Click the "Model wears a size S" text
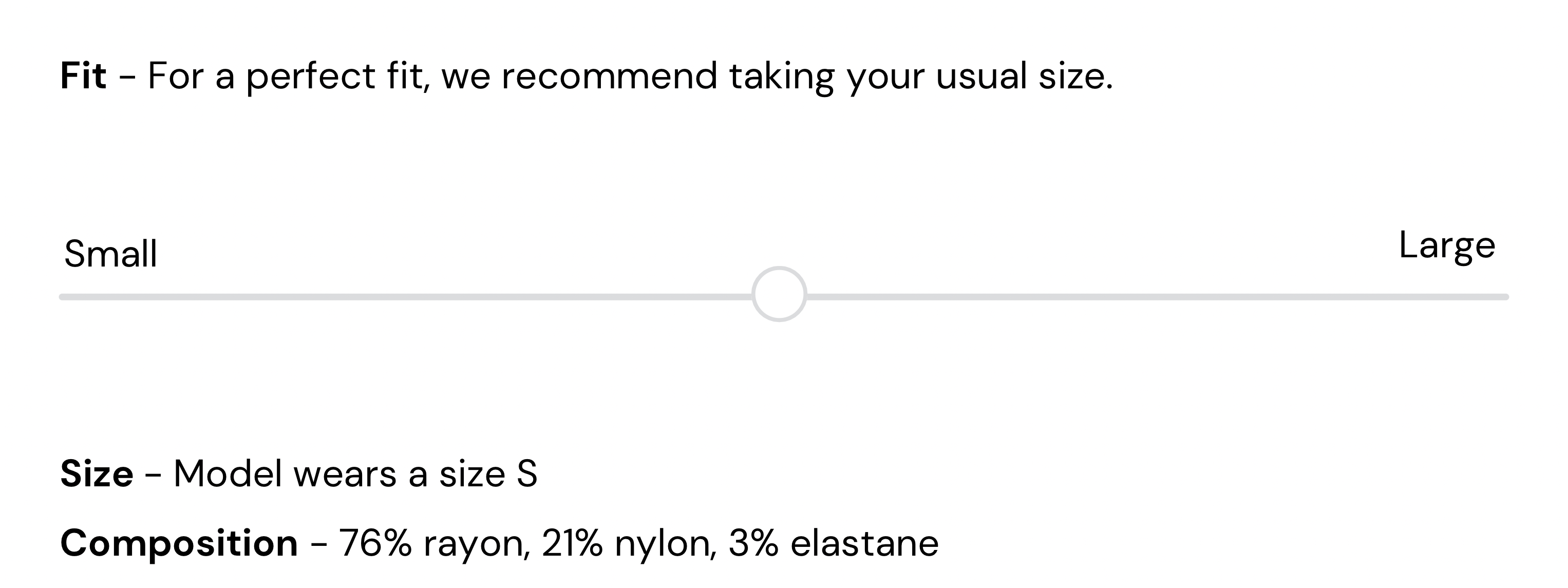Image resolution: width=1568 pixels, height=588 pixels. pos(355,473)
